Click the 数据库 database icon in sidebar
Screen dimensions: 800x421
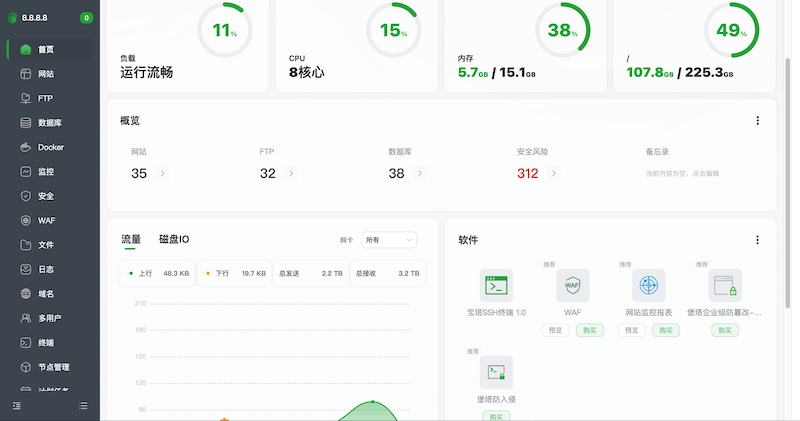tap(26, 123)
